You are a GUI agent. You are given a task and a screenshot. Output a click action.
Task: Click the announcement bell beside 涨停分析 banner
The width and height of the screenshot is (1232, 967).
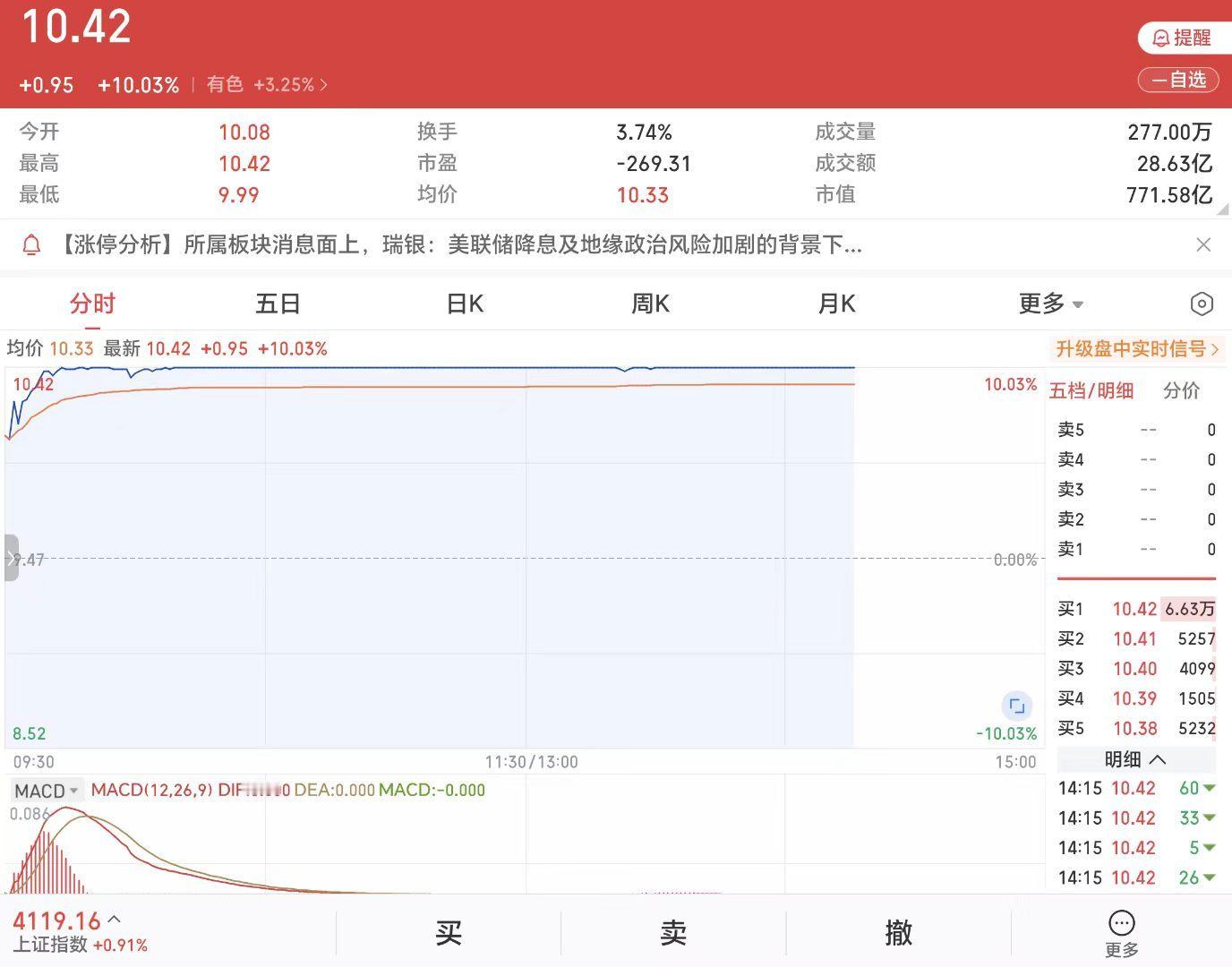[x=32, y=244]
